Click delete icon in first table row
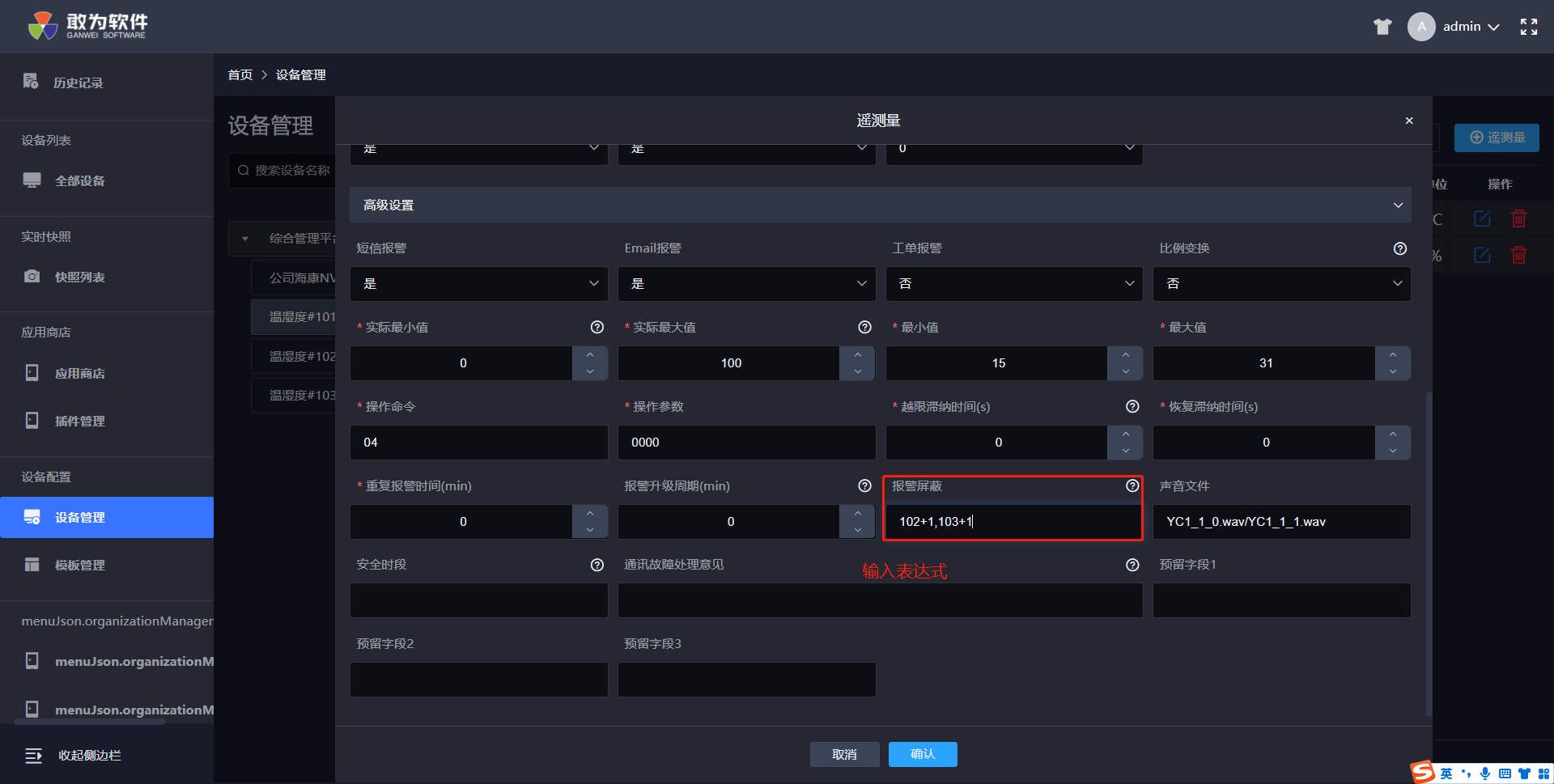The height and width of the screenshot is (784, 1554). [x=1519, y=219]
